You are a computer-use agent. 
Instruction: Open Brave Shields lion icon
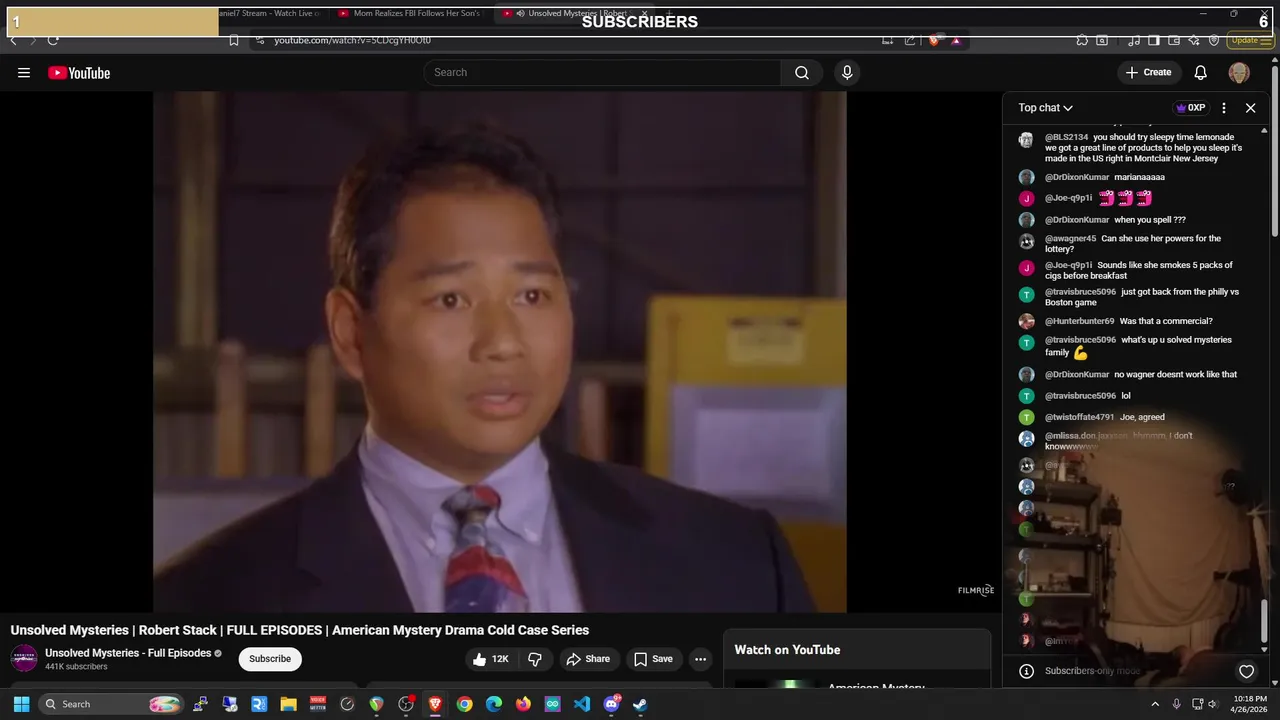click(x=934, y=40)
